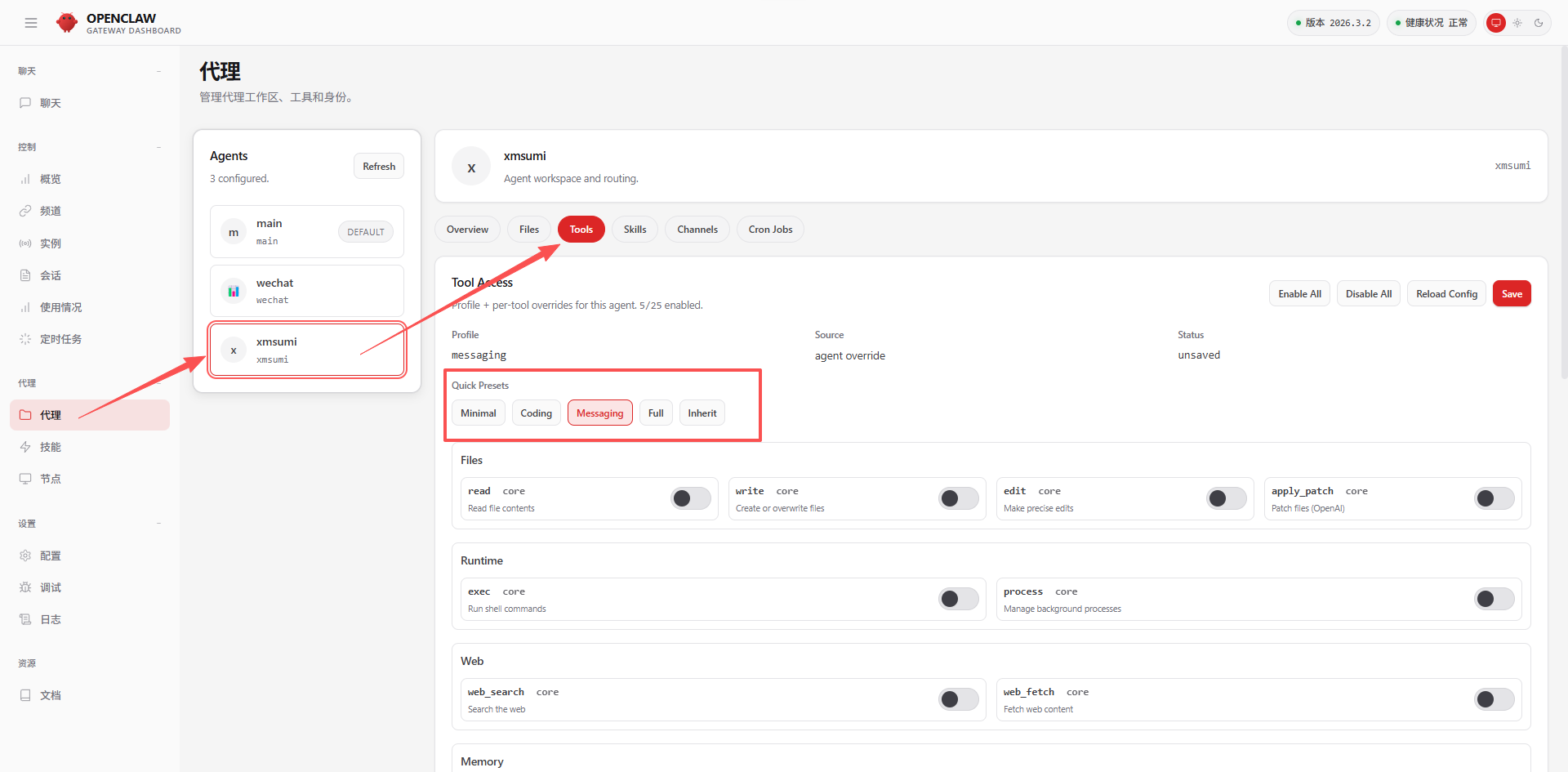Switch to dark theme moon icon
This screenshot has width=1568, height=772.
click(1539, 23)
